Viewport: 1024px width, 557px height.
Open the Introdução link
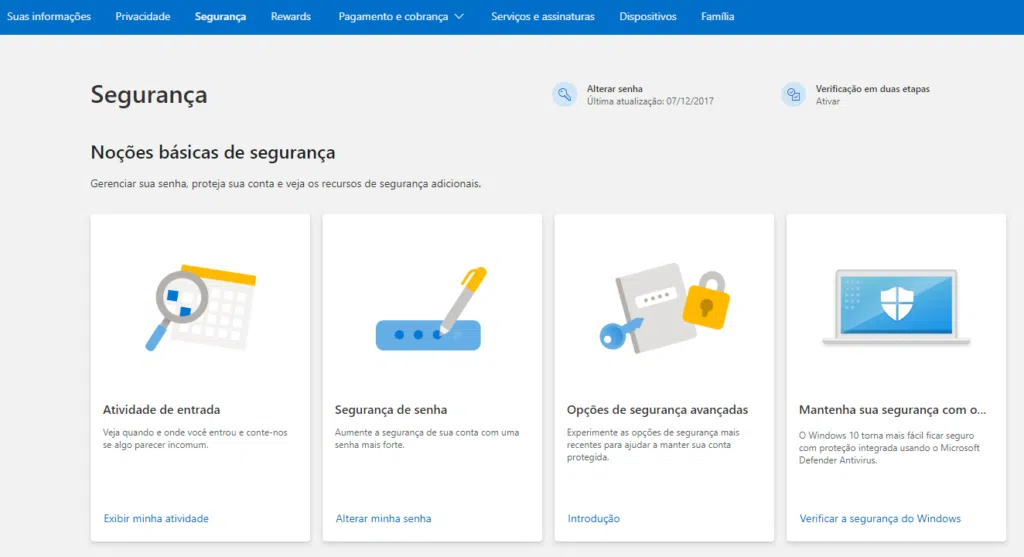click(x=594, y=518)
